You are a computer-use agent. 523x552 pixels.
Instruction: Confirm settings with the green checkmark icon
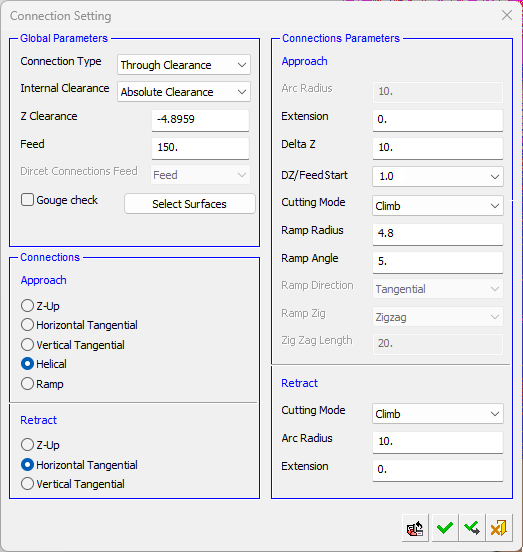tap(445, 528)
